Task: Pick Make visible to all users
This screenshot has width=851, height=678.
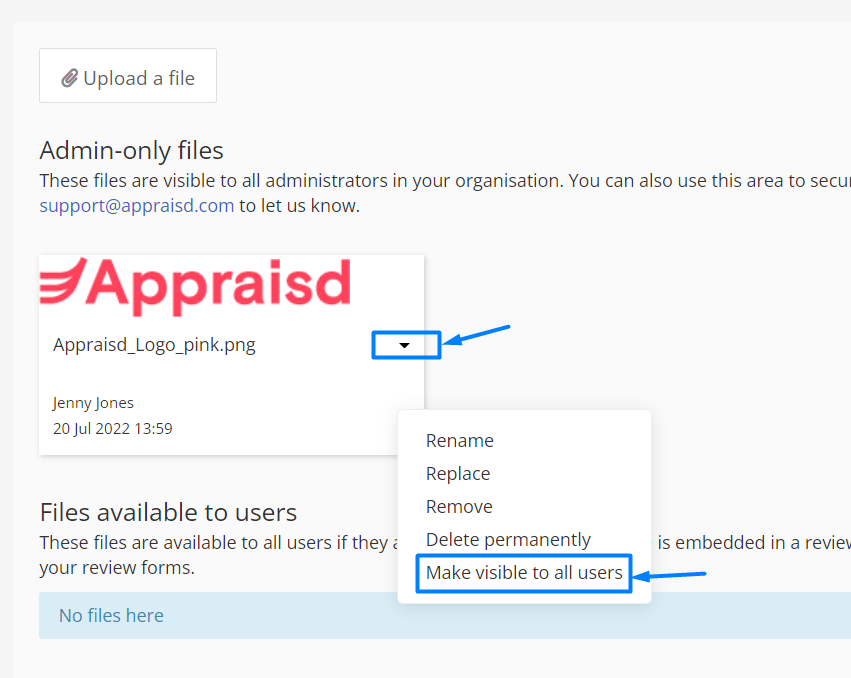Action: [524, 573]
